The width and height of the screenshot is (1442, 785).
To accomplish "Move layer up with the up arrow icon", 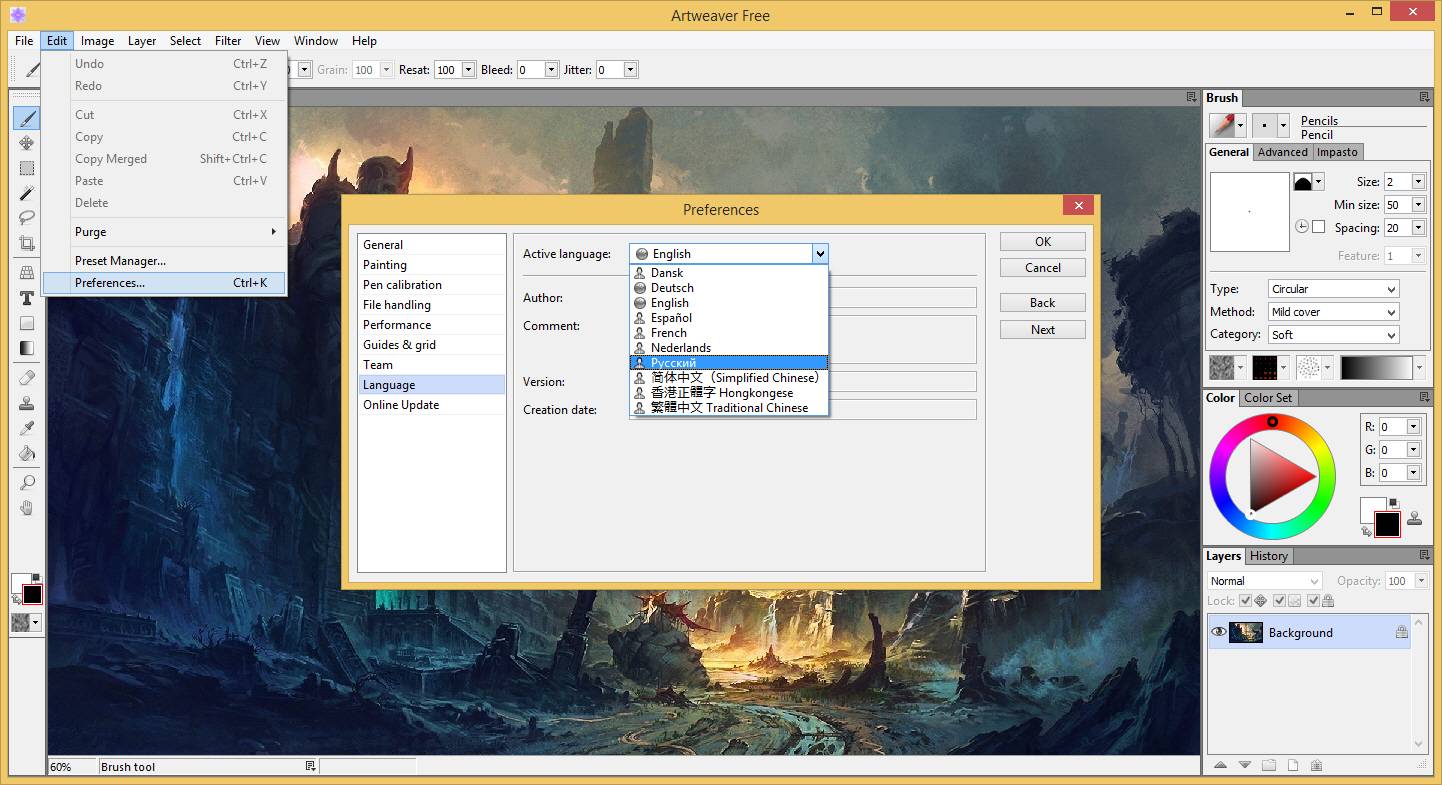I will (1221, 766).
